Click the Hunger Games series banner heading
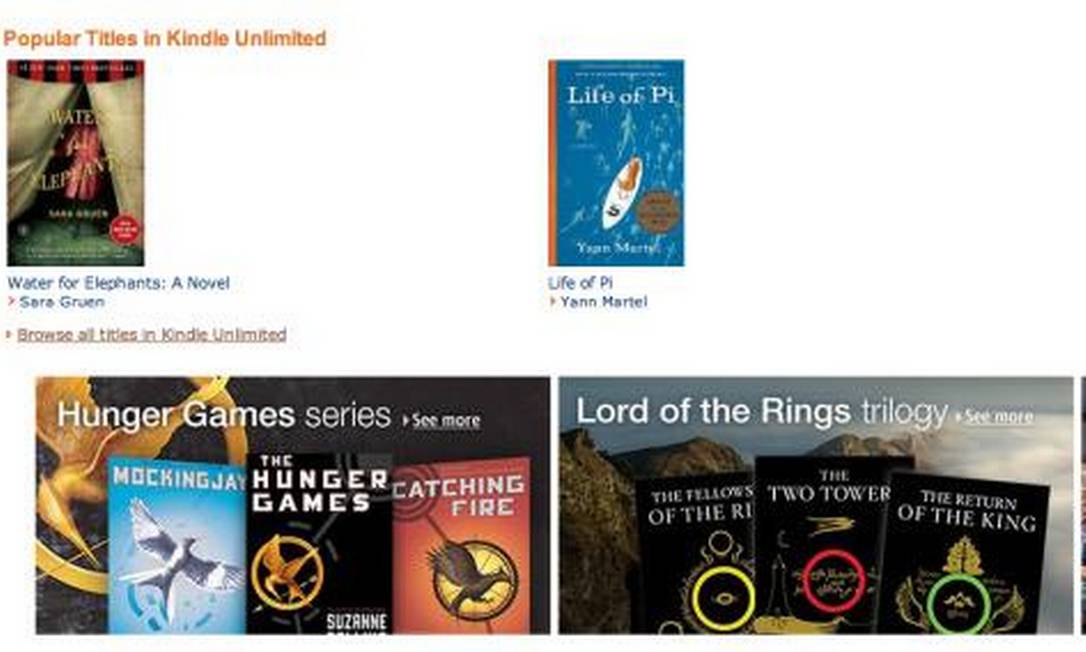 coord(224,415)
